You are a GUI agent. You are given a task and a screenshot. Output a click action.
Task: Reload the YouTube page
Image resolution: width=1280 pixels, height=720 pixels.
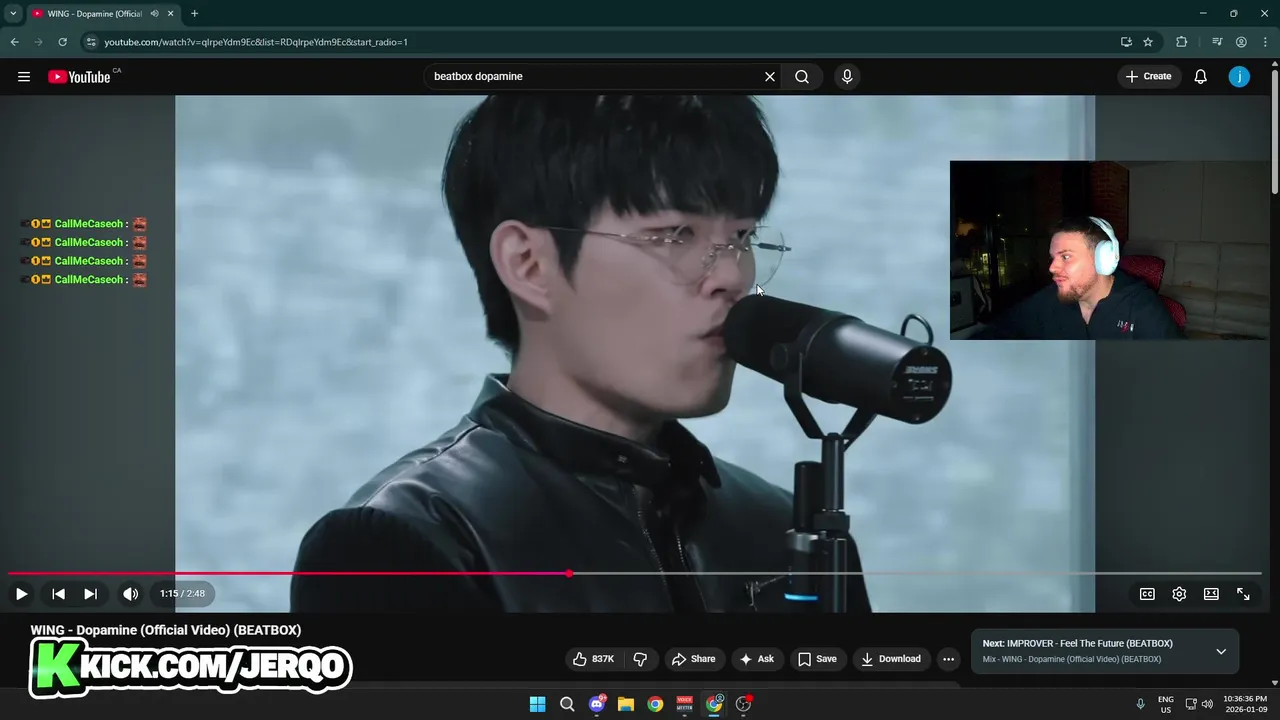coord(62,42)
